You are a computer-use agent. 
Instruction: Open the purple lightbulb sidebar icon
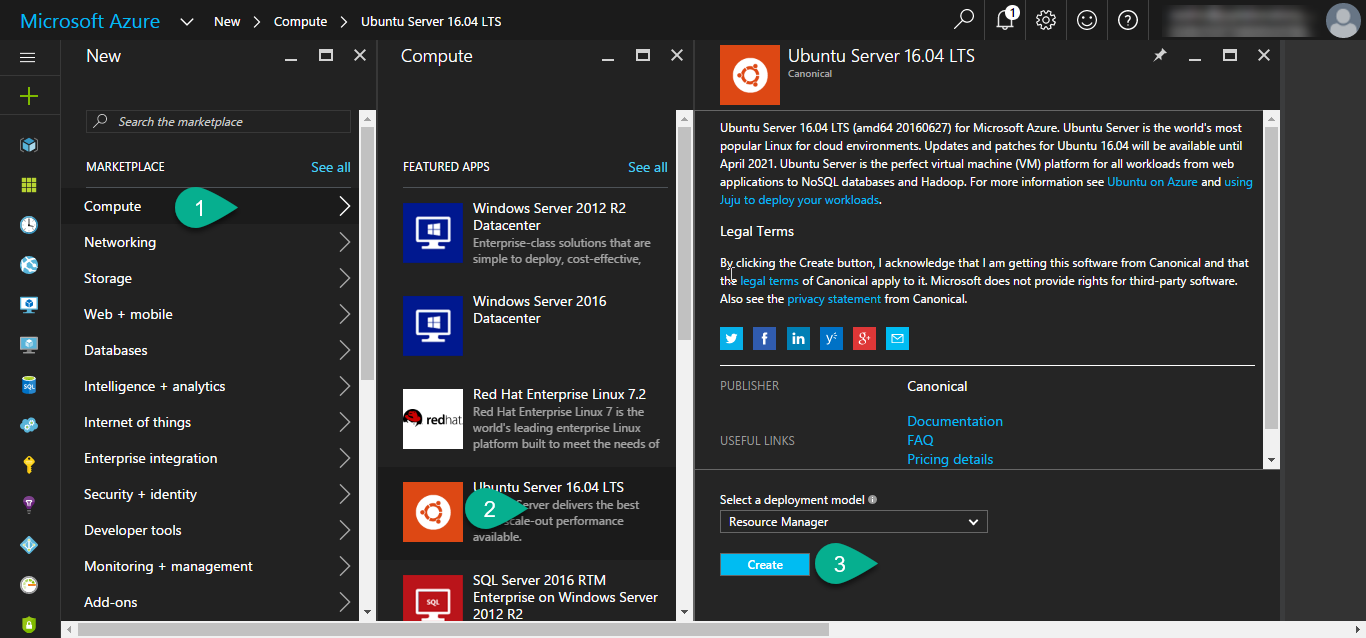[28, 504]
